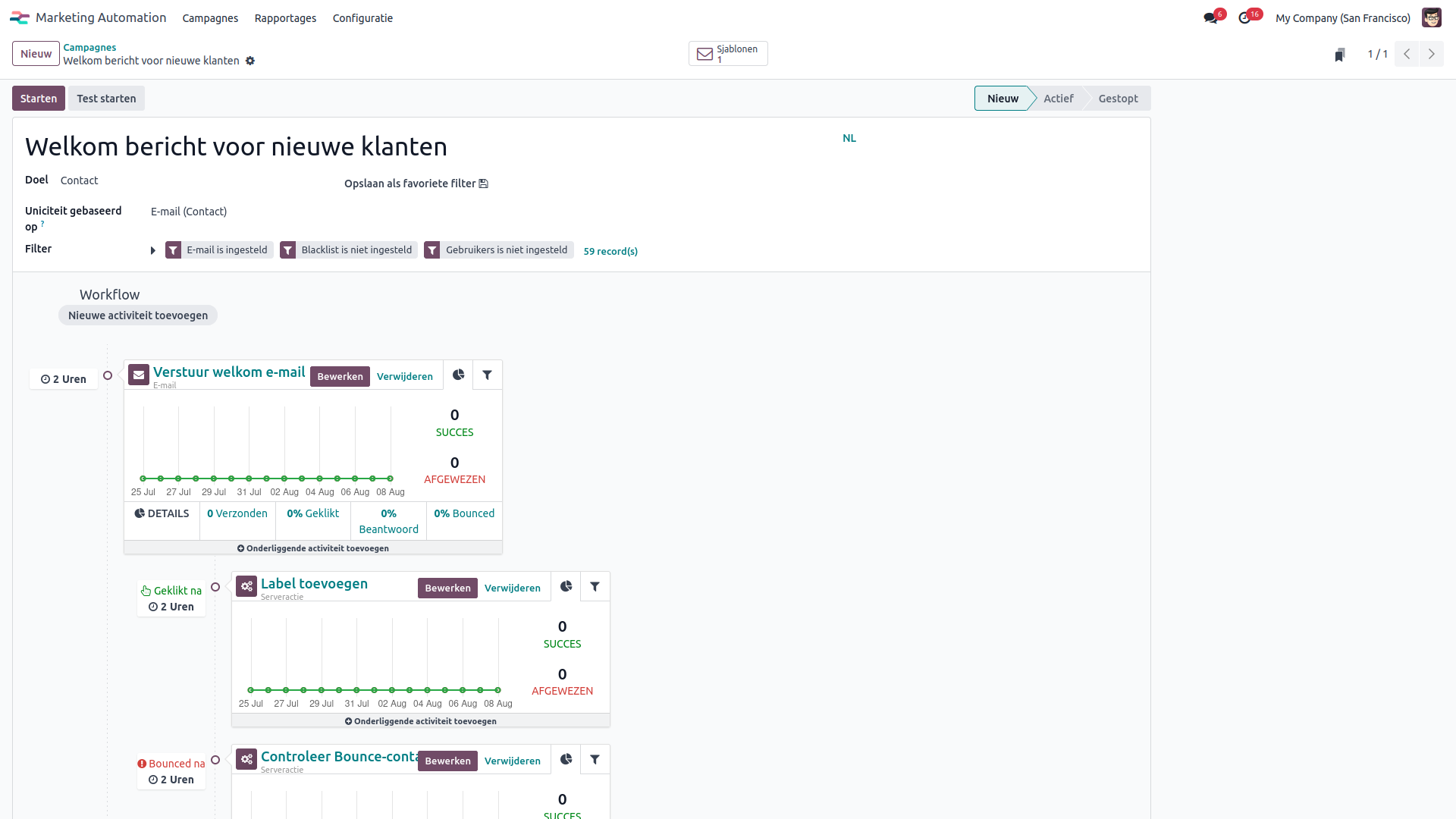The image size is (1456, 819).
Task: Click the gear icon next to the campaign breadcrumb
Action: pyautogui.click(x=250, y=61)
